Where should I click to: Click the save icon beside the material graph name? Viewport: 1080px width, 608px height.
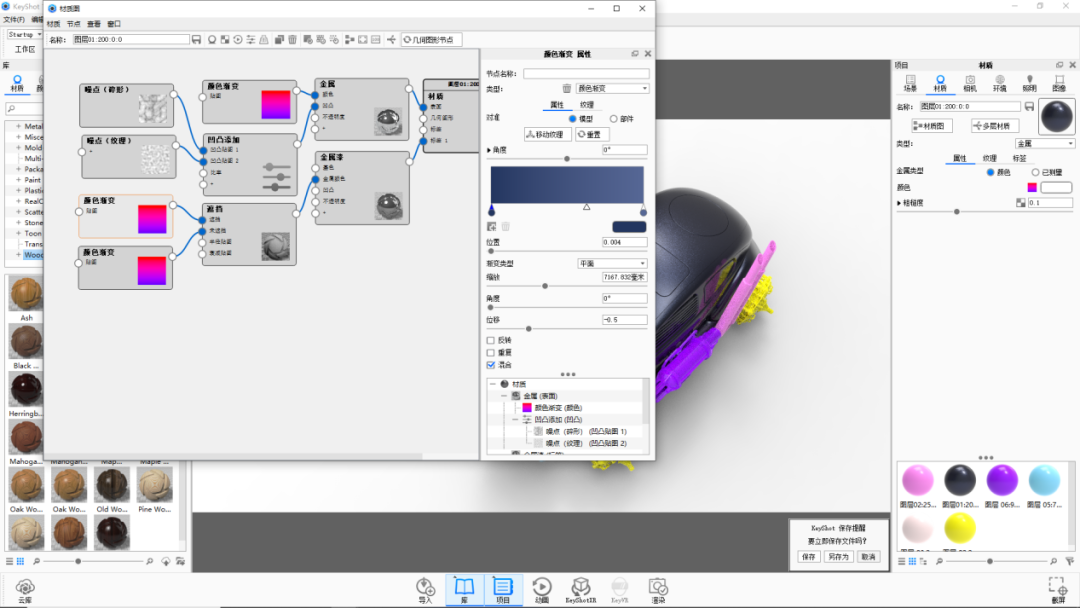[x=196, y=40]
